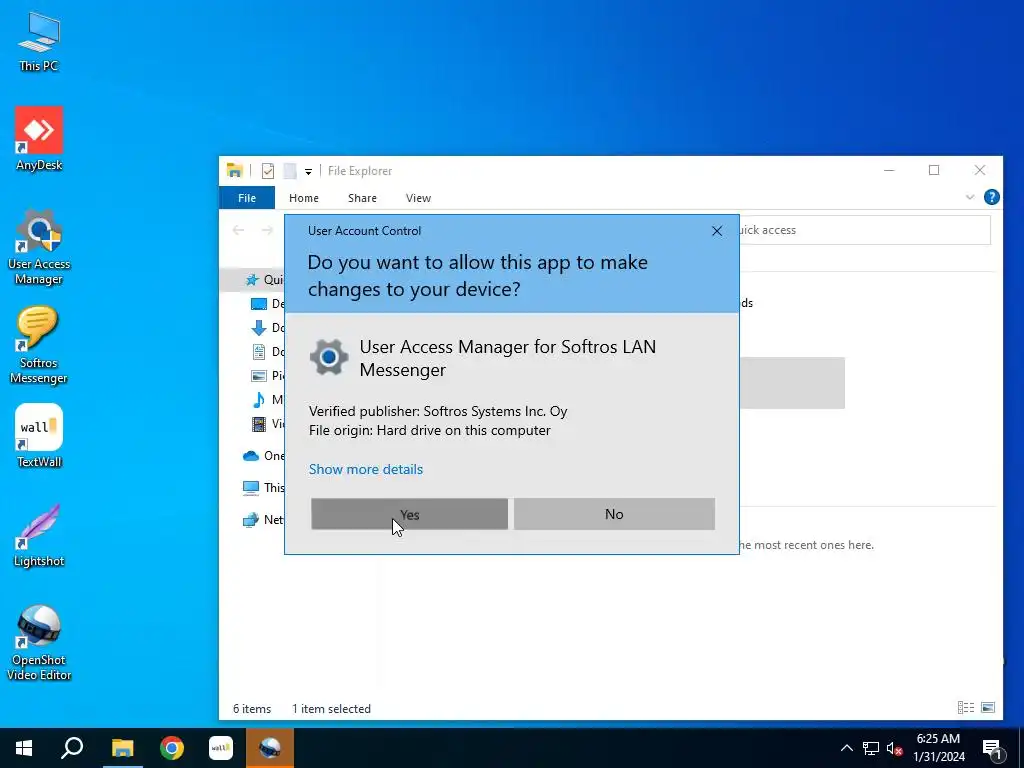
Task: Select This PC desktop icon
Action: tap(39, 42)
